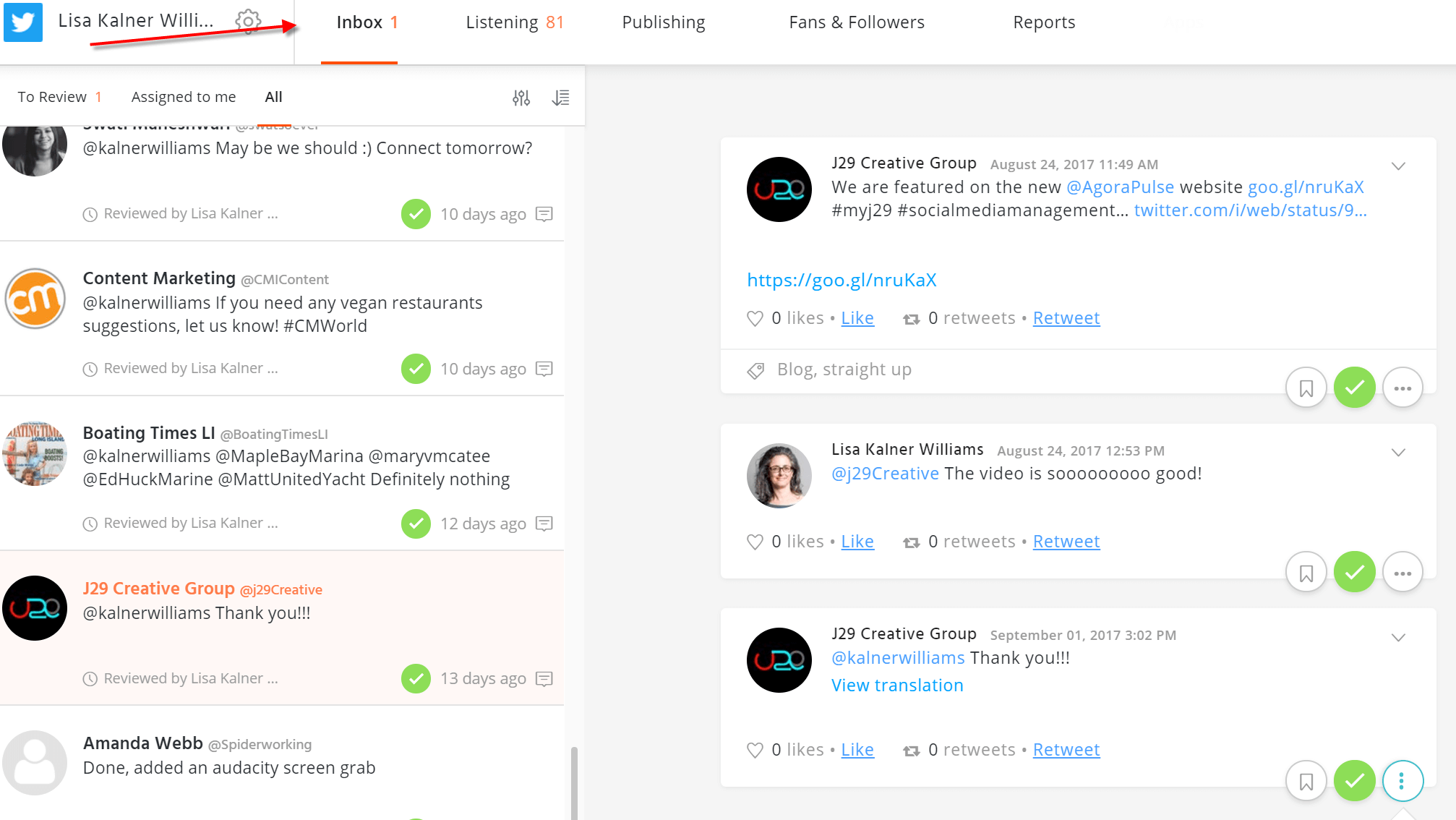Image resolution: width=1456 pixels, height=820 pixels.
Task: Expand chevron on J29 Thank you tweet card
Action: [x=1398, y=637]
